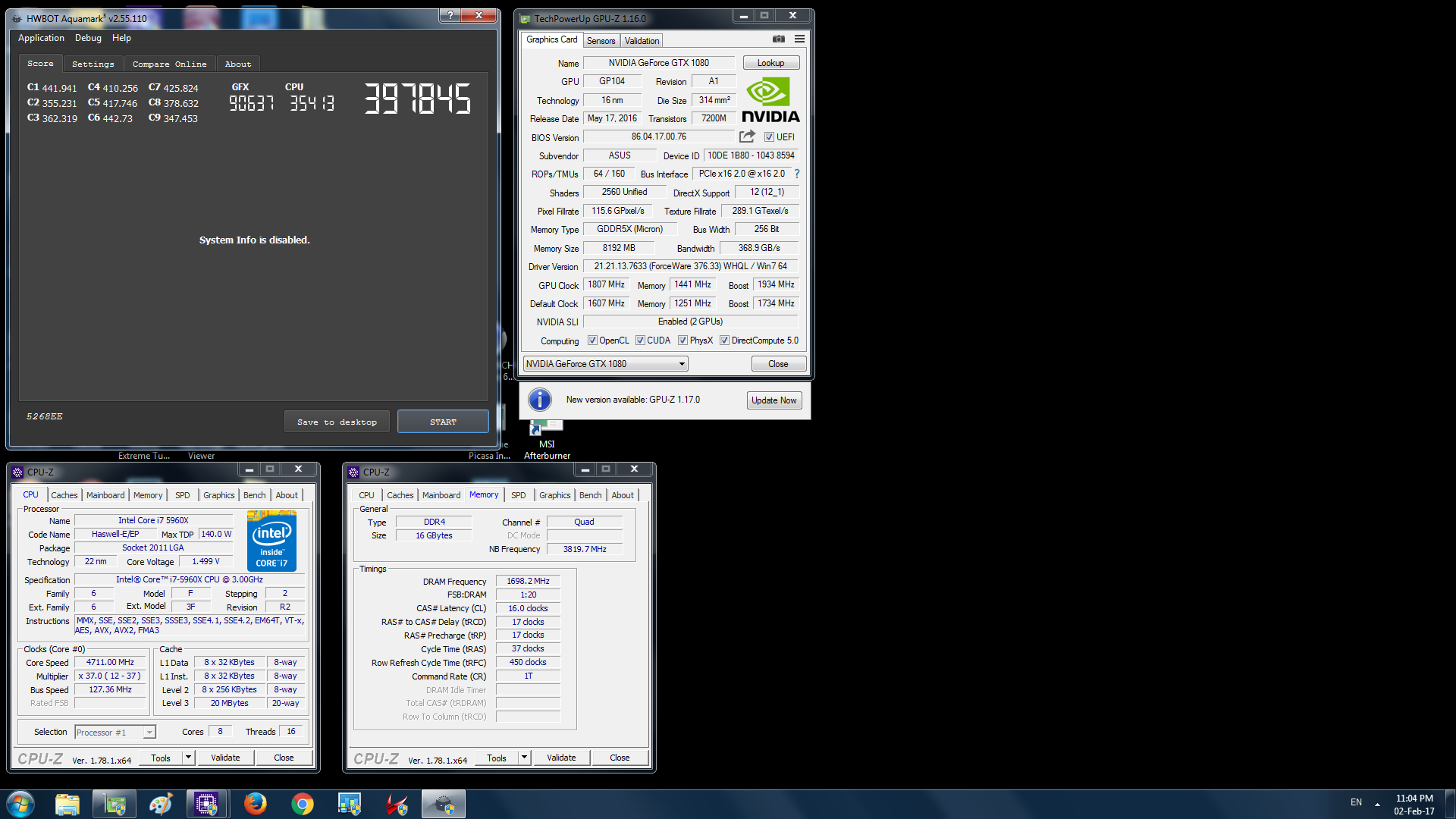Image resolution: width=1456 pixels, height=819 pixels.
Task: Open the Processor #1 selection dropdown
Action: point(115,733)
